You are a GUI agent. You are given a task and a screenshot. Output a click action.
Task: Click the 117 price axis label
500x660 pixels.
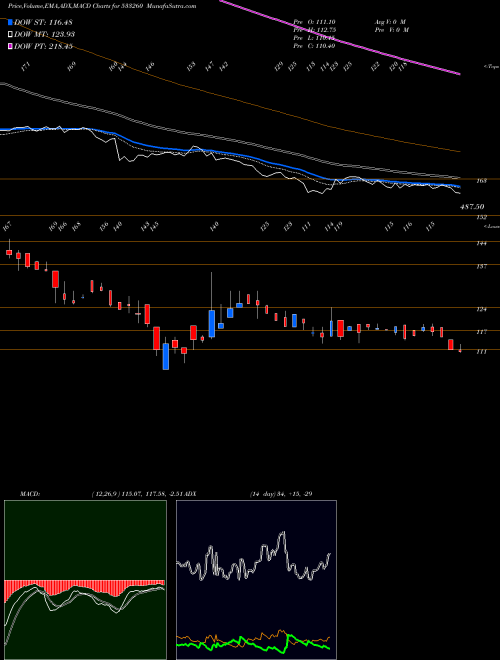click(x=482, y=332)
